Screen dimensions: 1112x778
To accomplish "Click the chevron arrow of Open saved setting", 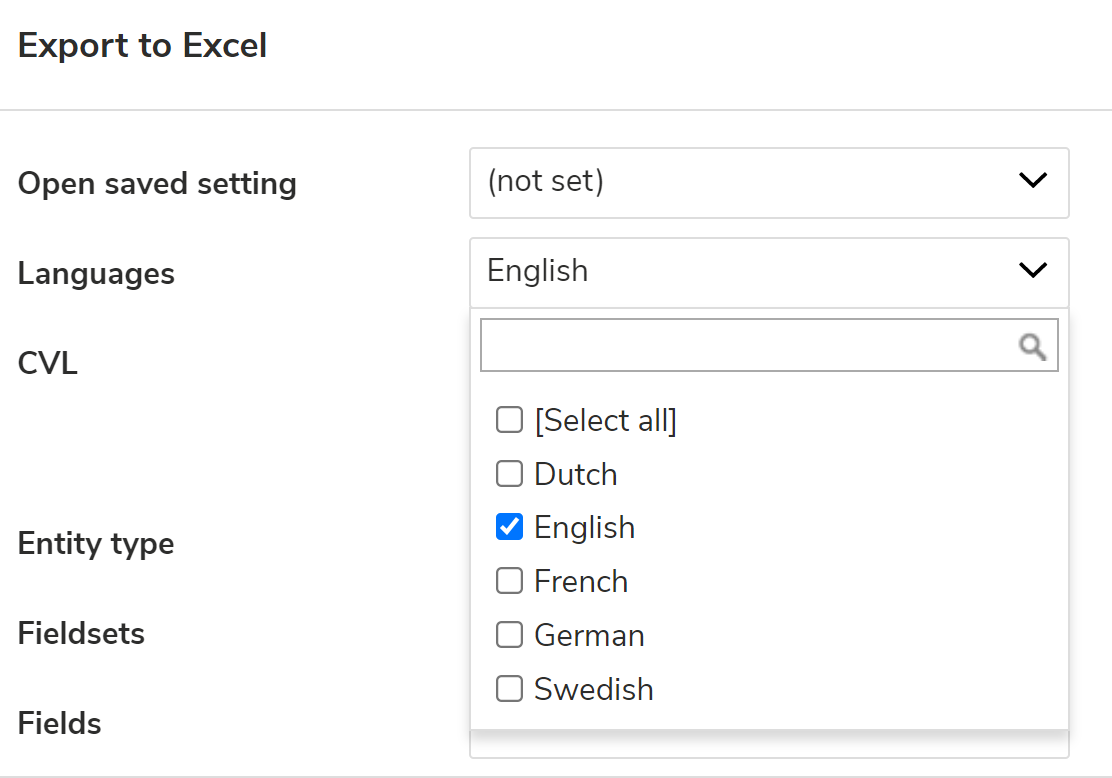I will (1033, 180).
